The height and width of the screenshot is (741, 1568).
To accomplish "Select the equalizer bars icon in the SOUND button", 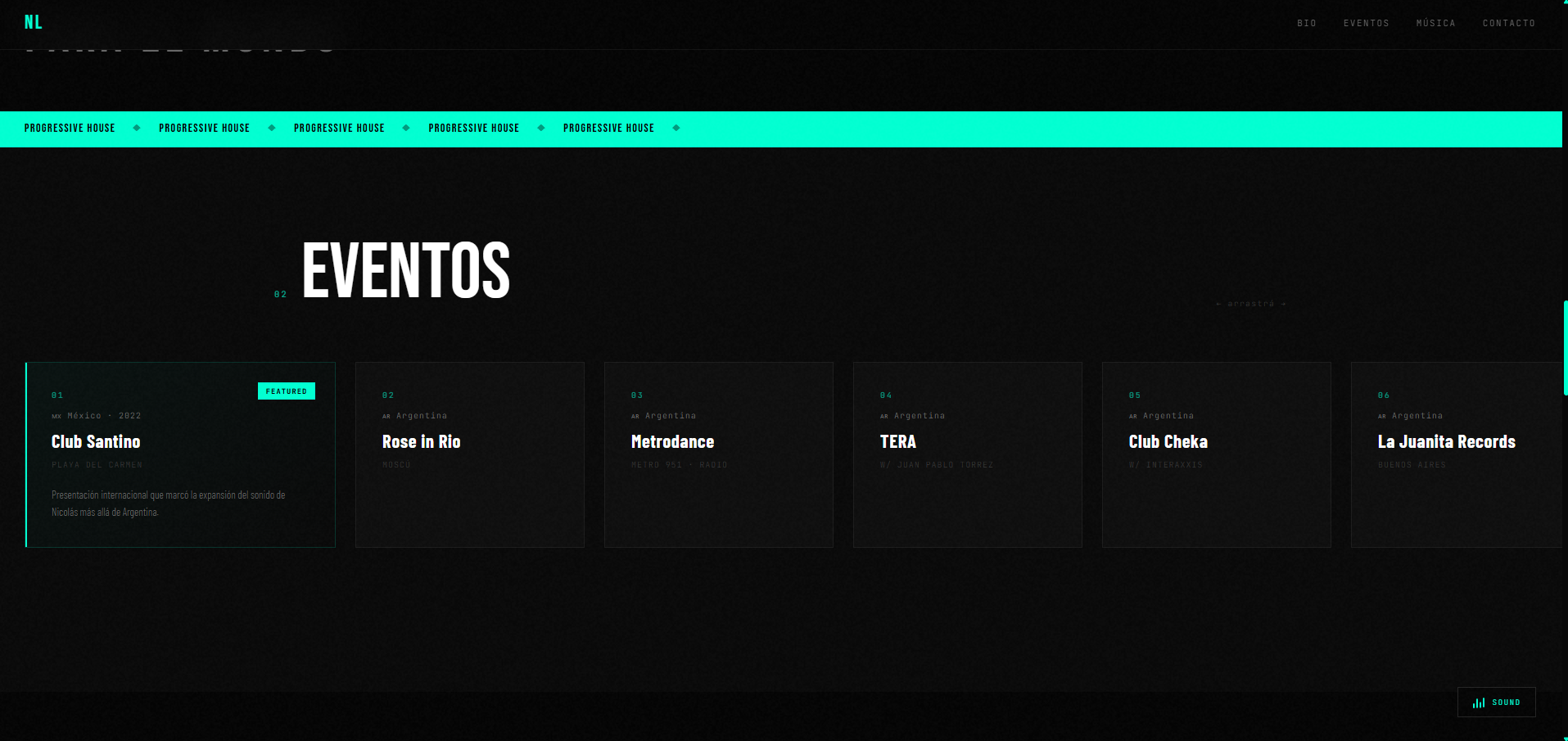I will (1479, 703).
